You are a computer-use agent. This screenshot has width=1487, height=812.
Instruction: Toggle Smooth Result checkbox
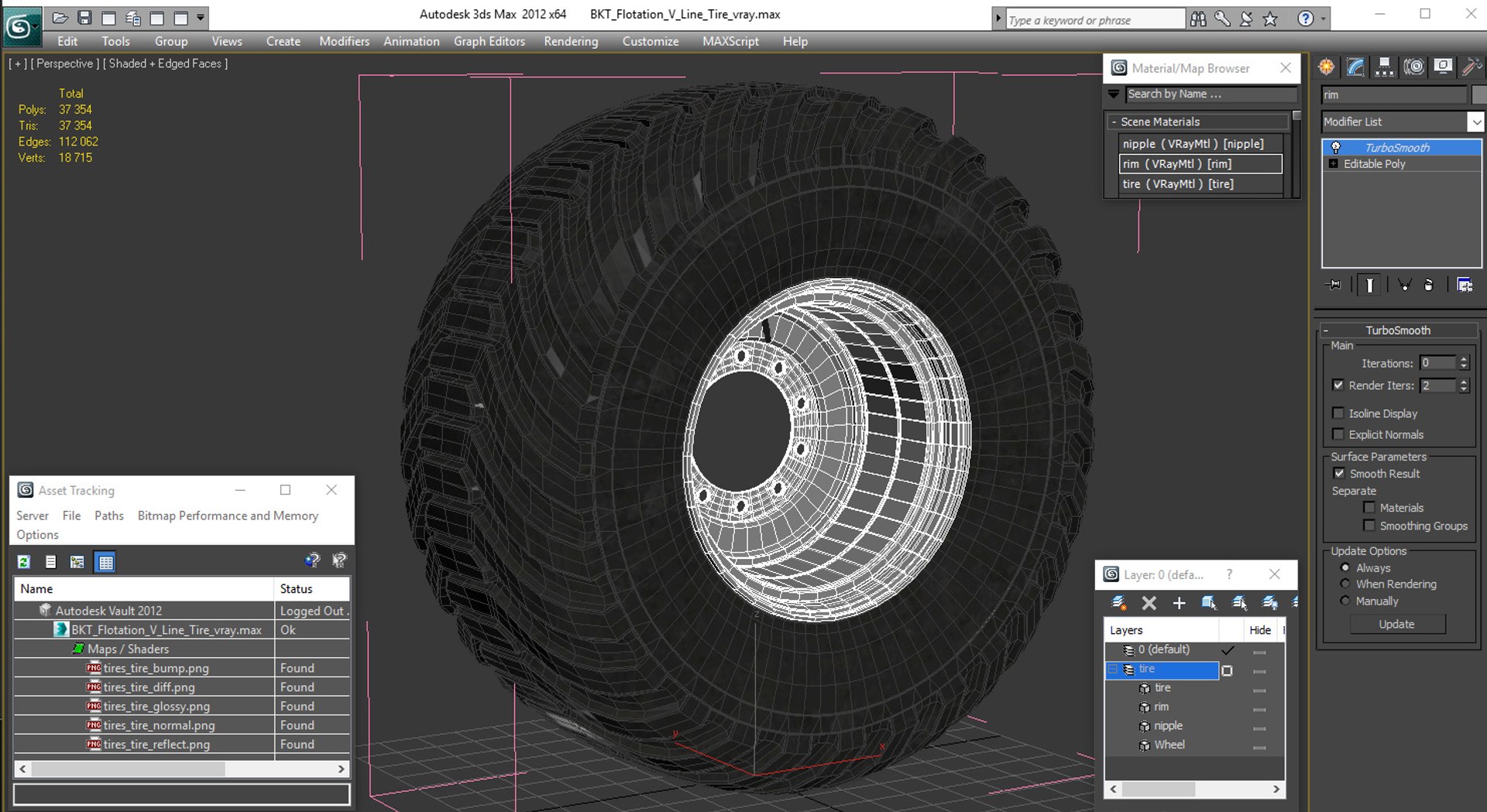1339,473
